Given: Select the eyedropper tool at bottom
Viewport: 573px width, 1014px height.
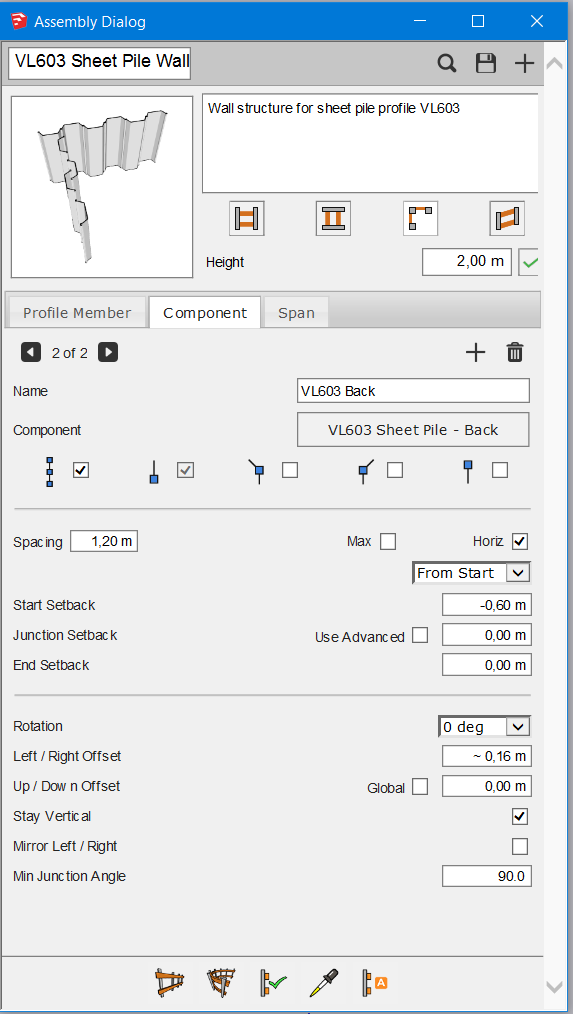Looking at the screenshot, I should coord(324,982).
